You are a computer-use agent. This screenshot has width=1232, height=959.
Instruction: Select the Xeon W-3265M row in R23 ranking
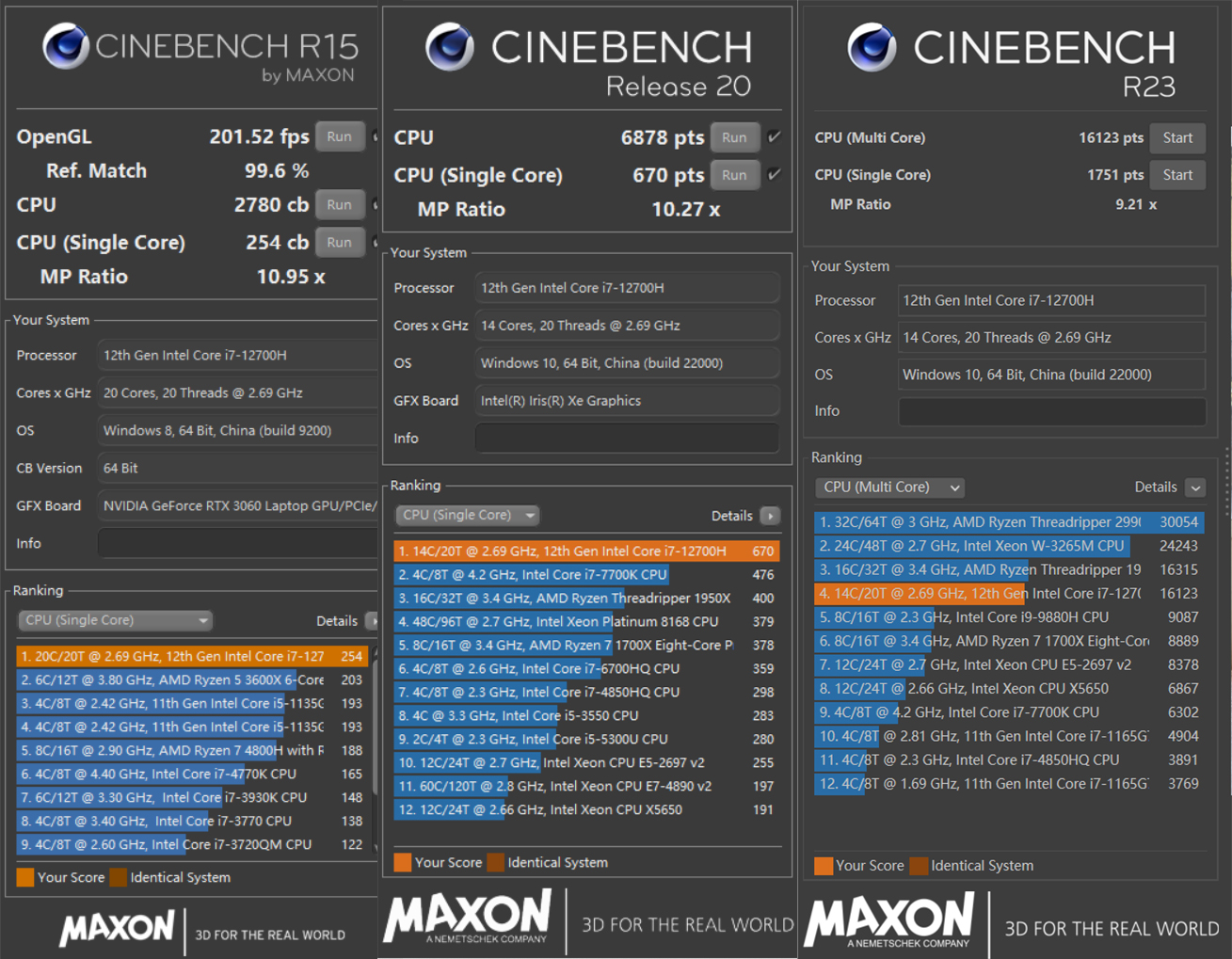coord(1009,546)
